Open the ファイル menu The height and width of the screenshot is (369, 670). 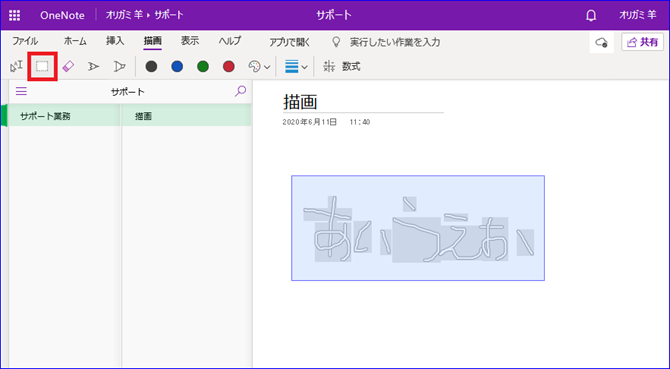(x=25, y=41)
